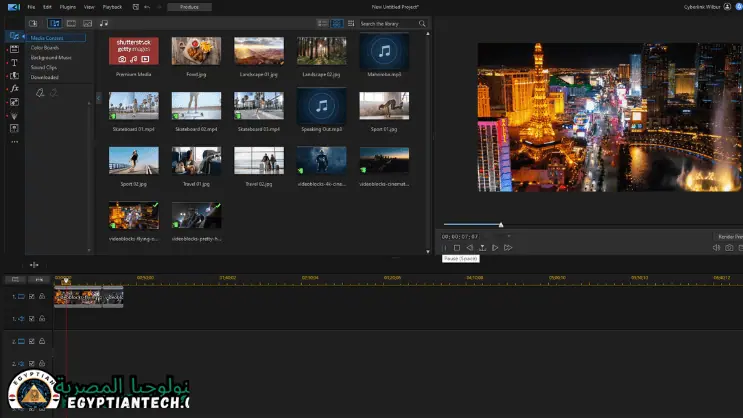
Task: Click the import media icon
Action: (33, 23)
